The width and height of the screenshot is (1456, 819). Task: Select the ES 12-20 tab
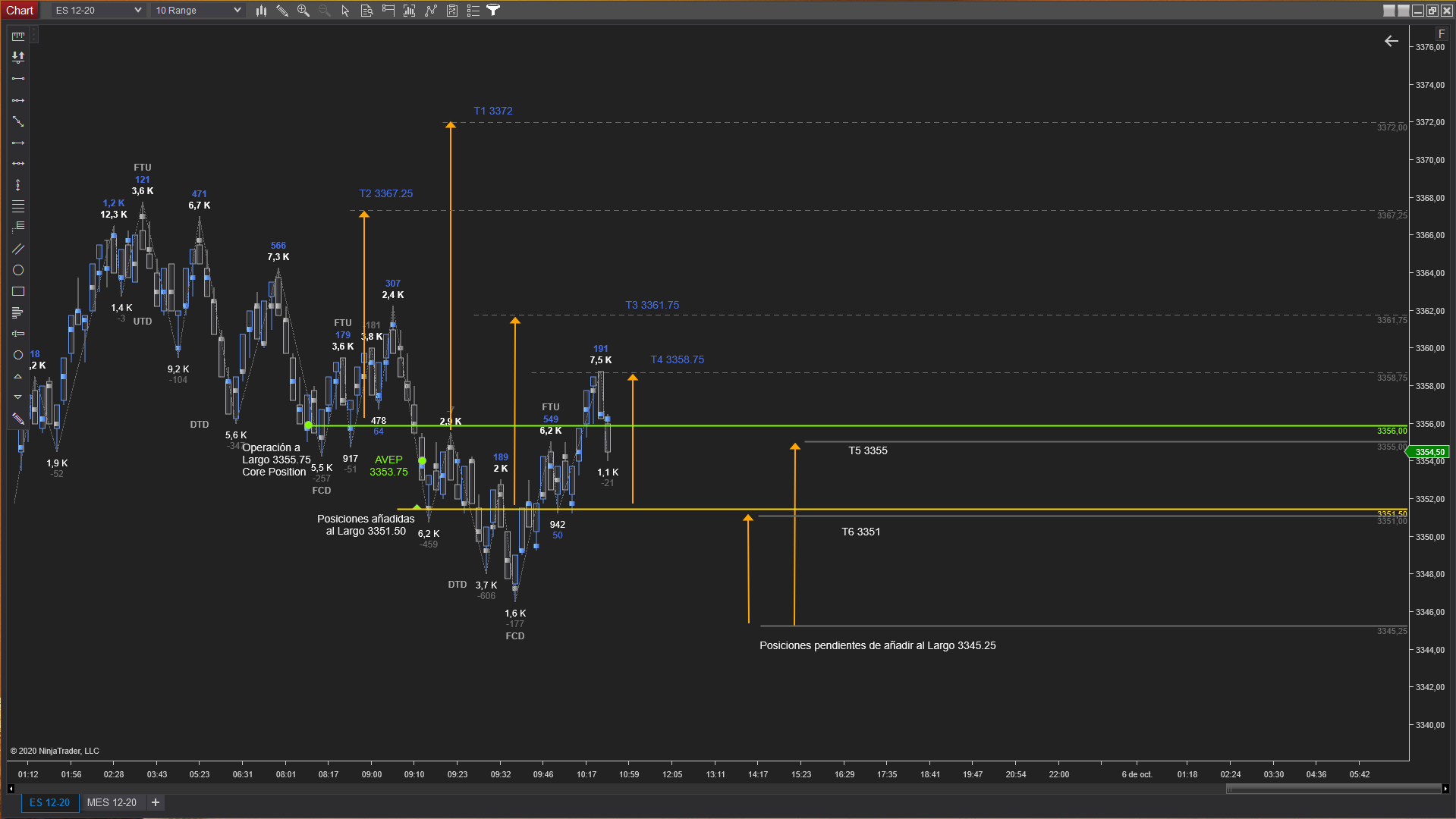point(49,802)
